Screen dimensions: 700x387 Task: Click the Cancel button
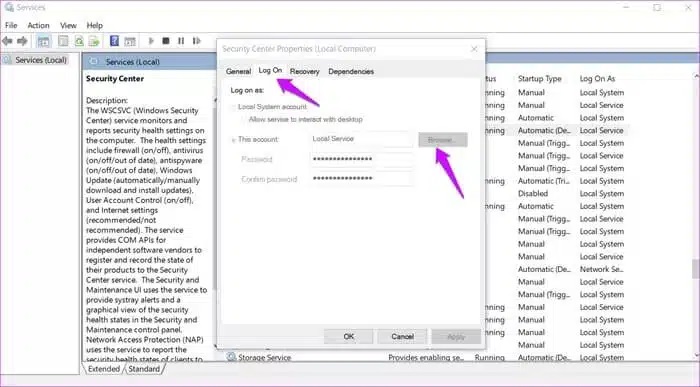click(402, 337)
